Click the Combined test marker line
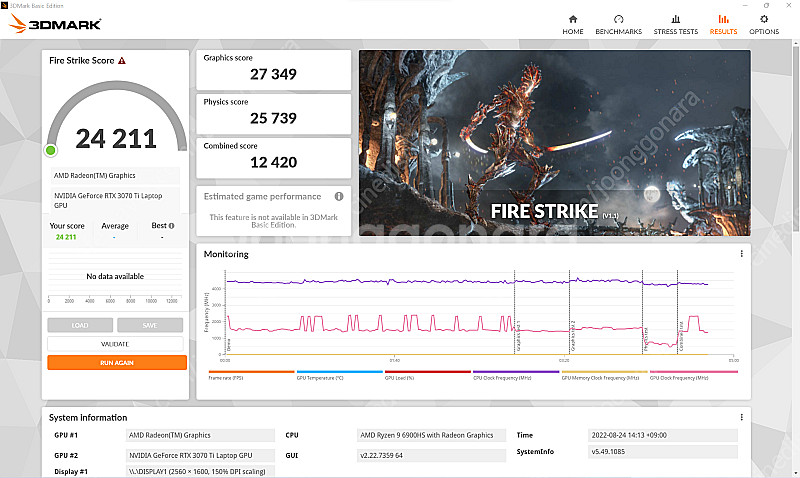This screenshot has height=478, width=800. click(678, 312)
